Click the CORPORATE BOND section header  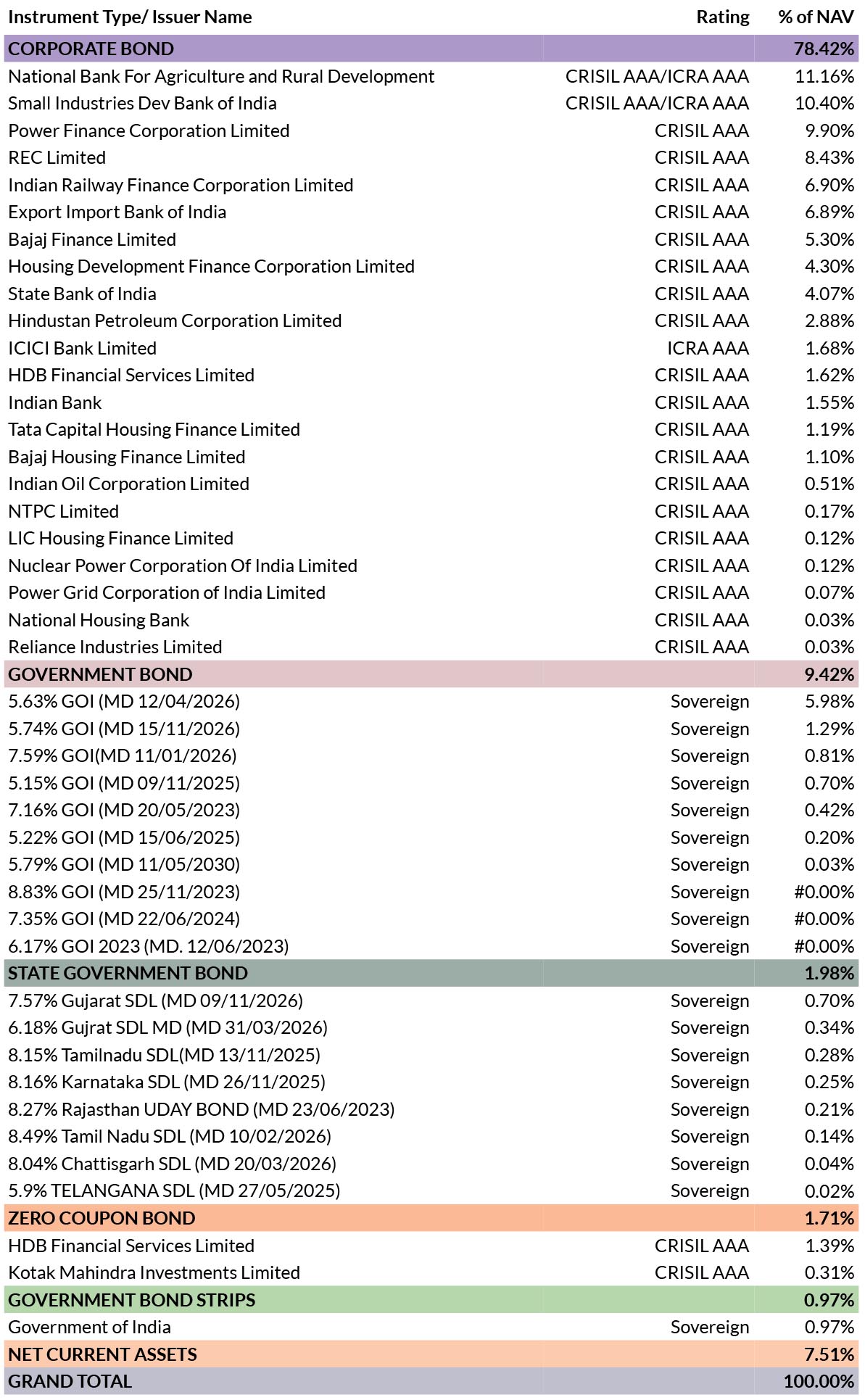pyautogui.click(x=431, y=49)
